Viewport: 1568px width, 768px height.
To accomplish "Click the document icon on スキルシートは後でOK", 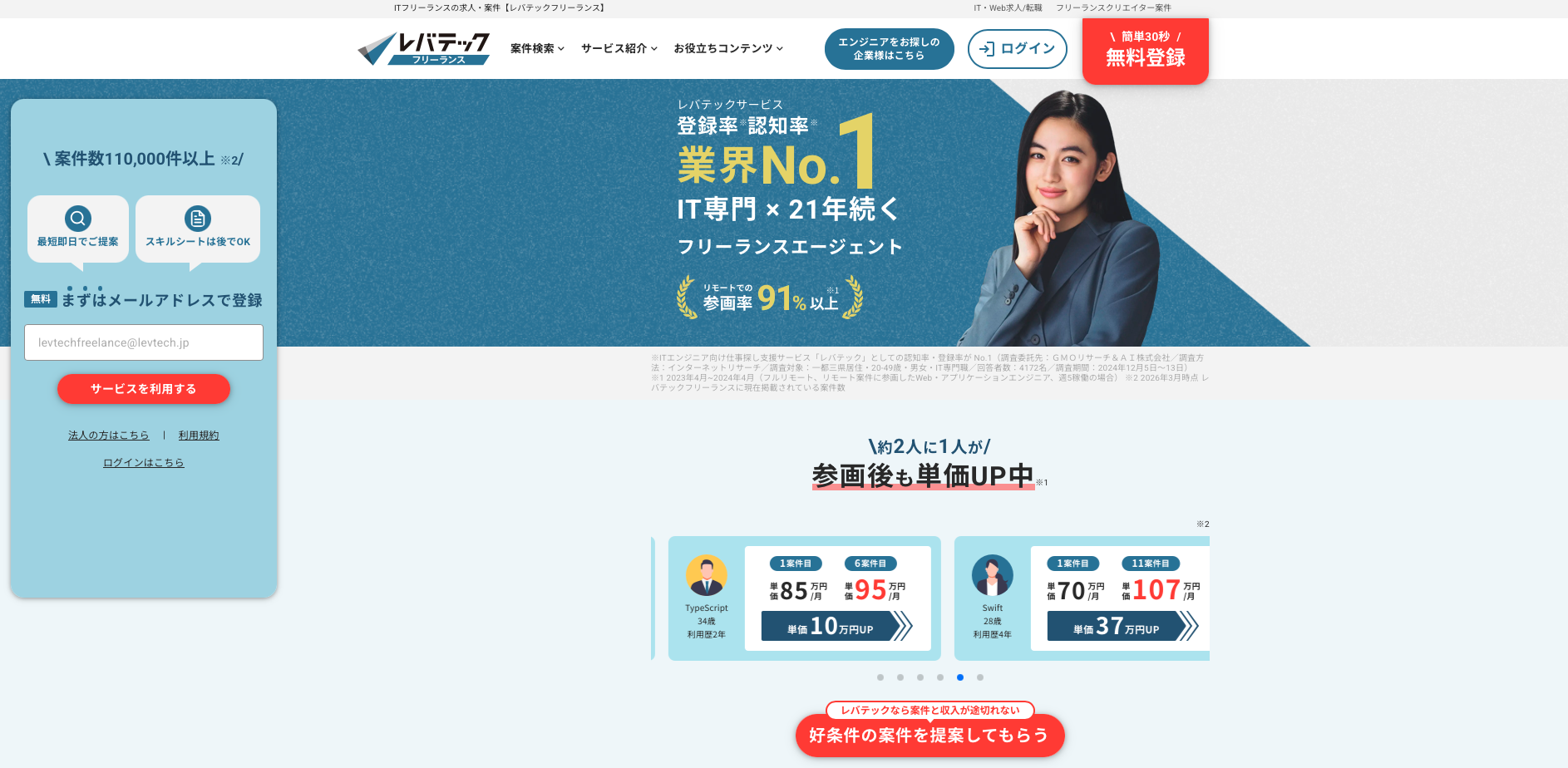I will pyautogui.click(x=198, y=219).
